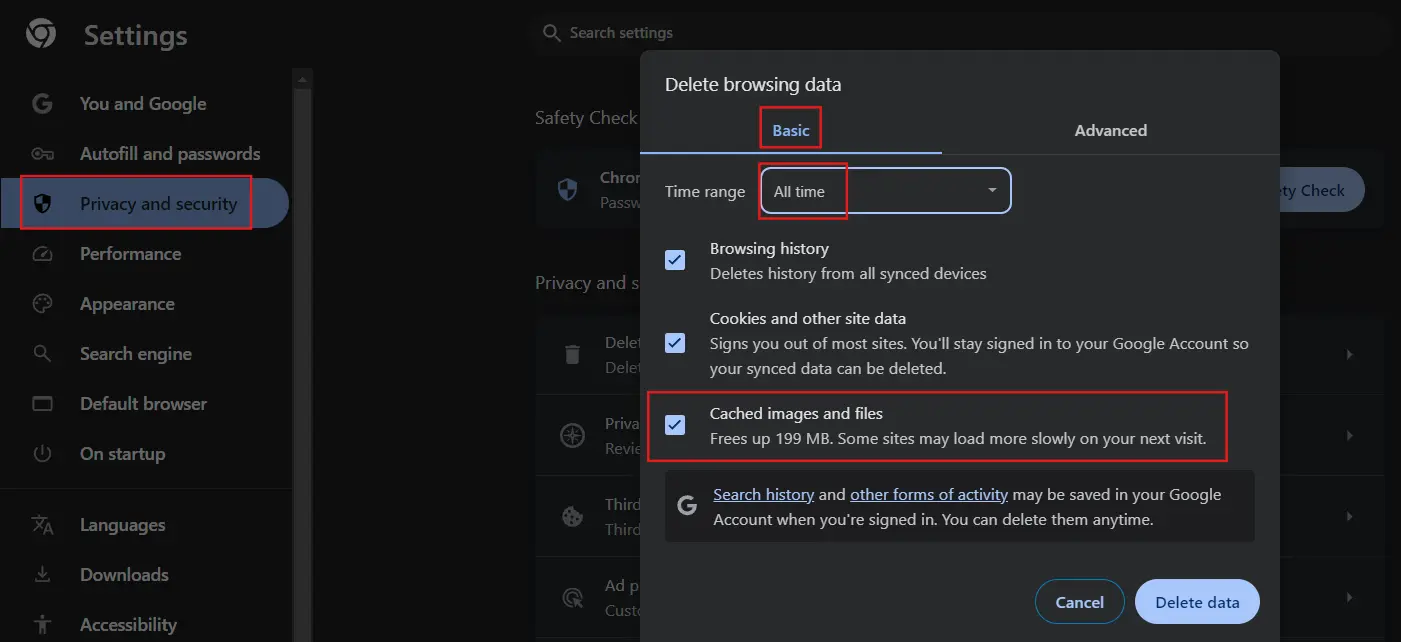The image size is (1401, 642).
Task: Click the Privacy and security shield icon
Action: click(42, 204)
